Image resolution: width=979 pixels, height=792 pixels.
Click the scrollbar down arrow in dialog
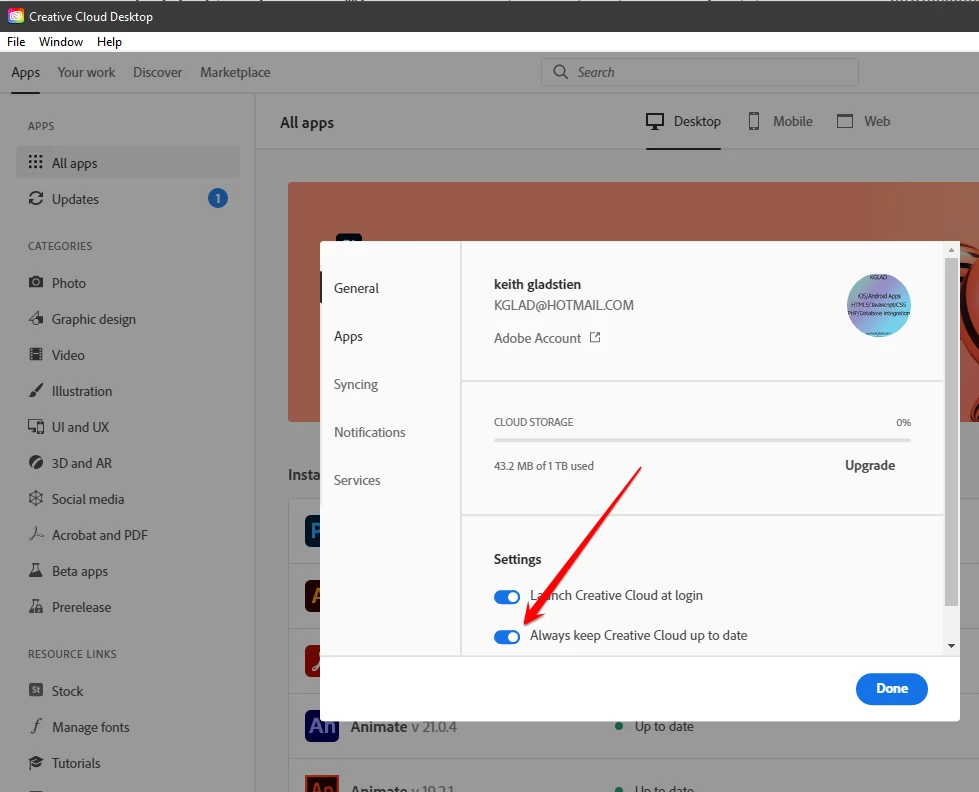pos(951,646)
